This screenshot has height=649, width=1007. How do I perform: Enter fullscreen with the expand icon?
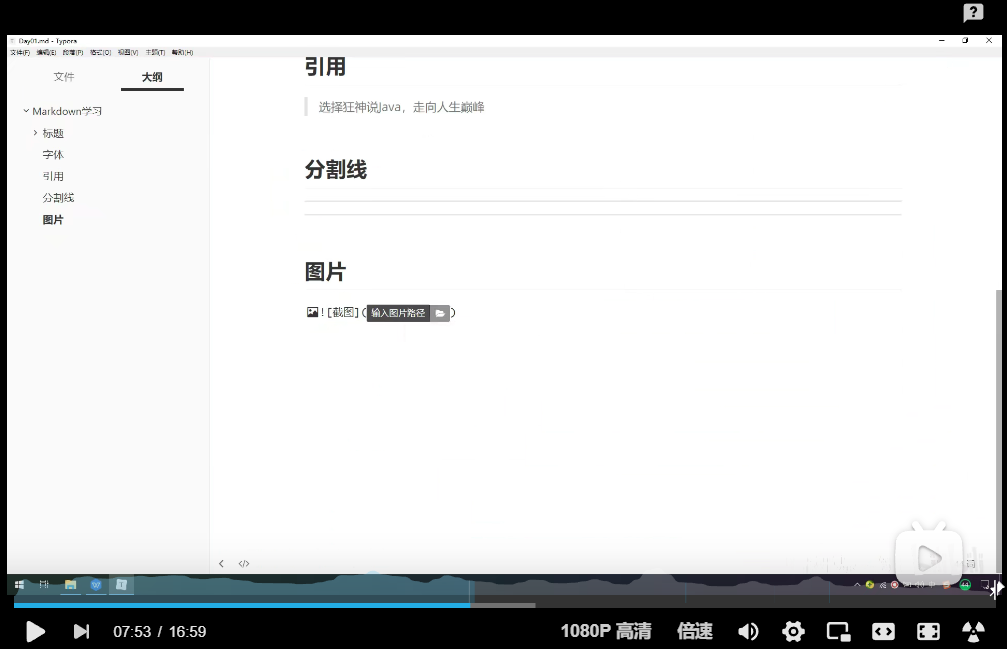coord(928,631)
